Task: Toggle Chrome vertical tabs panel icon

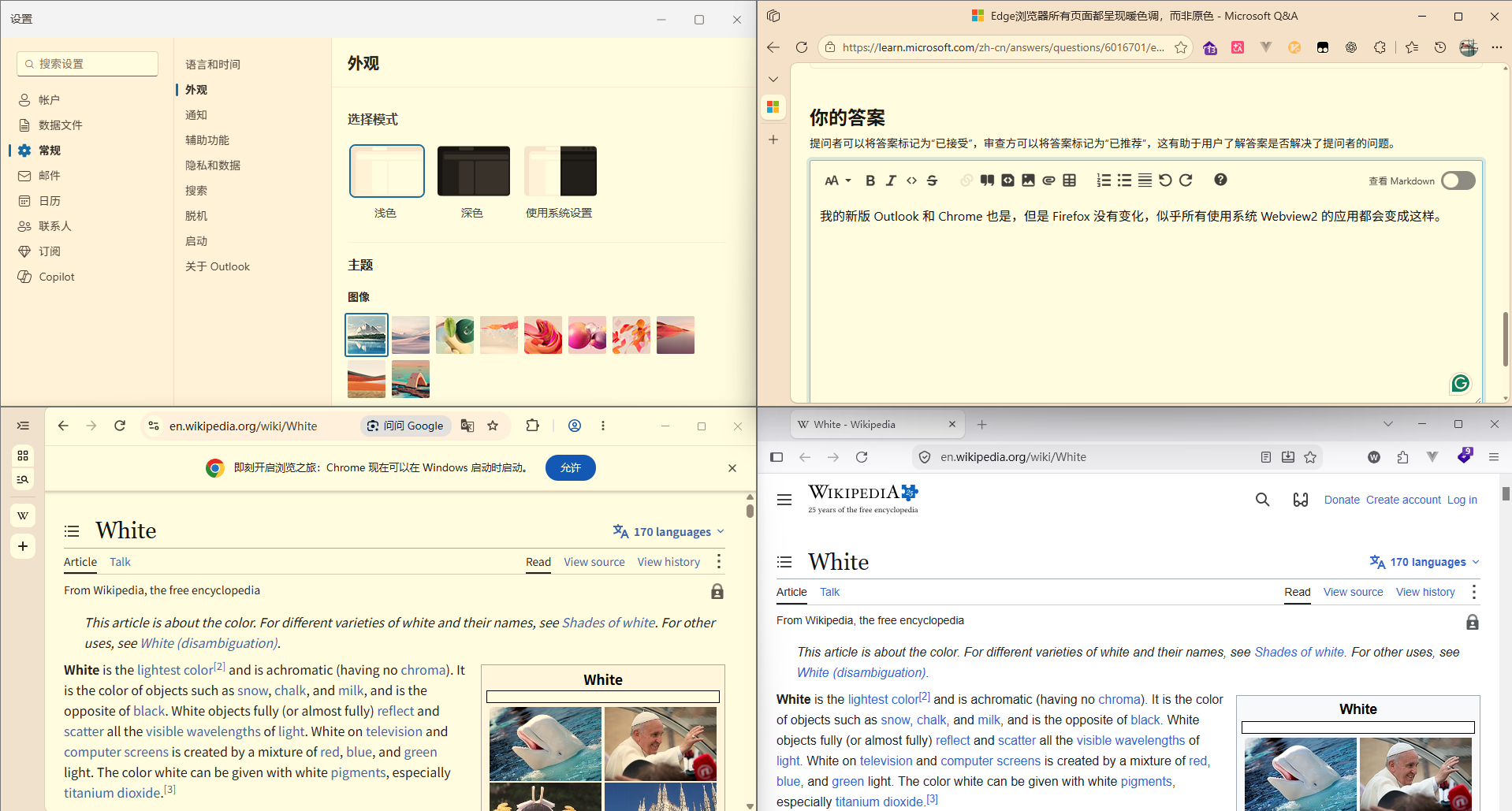Action: [x=23, y=426]
